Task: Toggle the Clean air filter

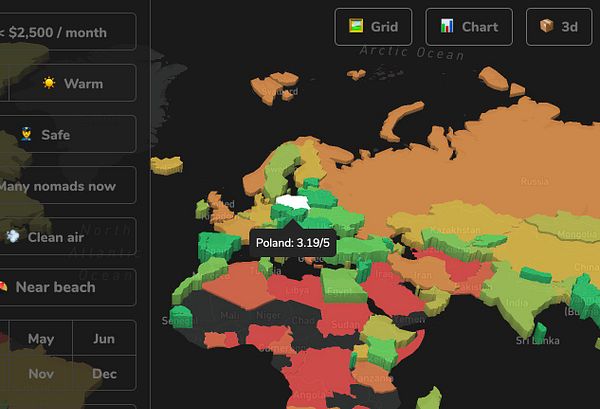Action: 68,236
